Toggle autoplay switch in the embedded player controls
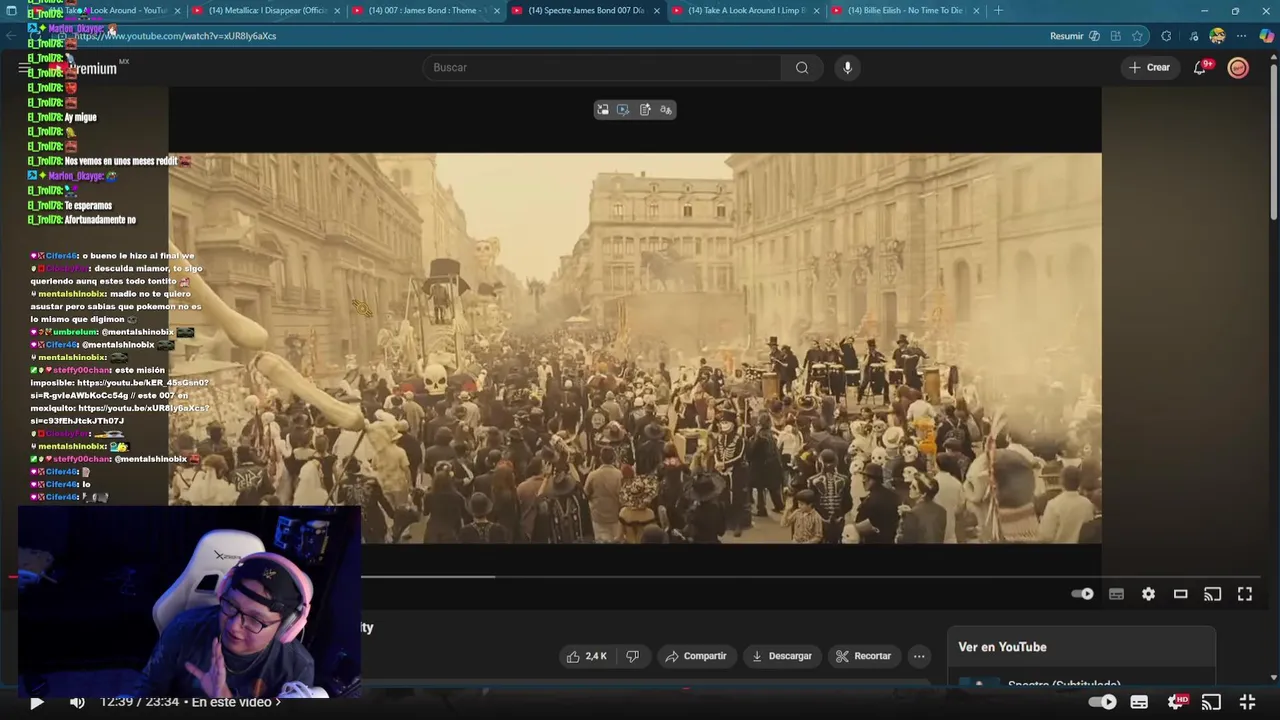Viewport: 1280px width, 720px height. pos(1083,594)
